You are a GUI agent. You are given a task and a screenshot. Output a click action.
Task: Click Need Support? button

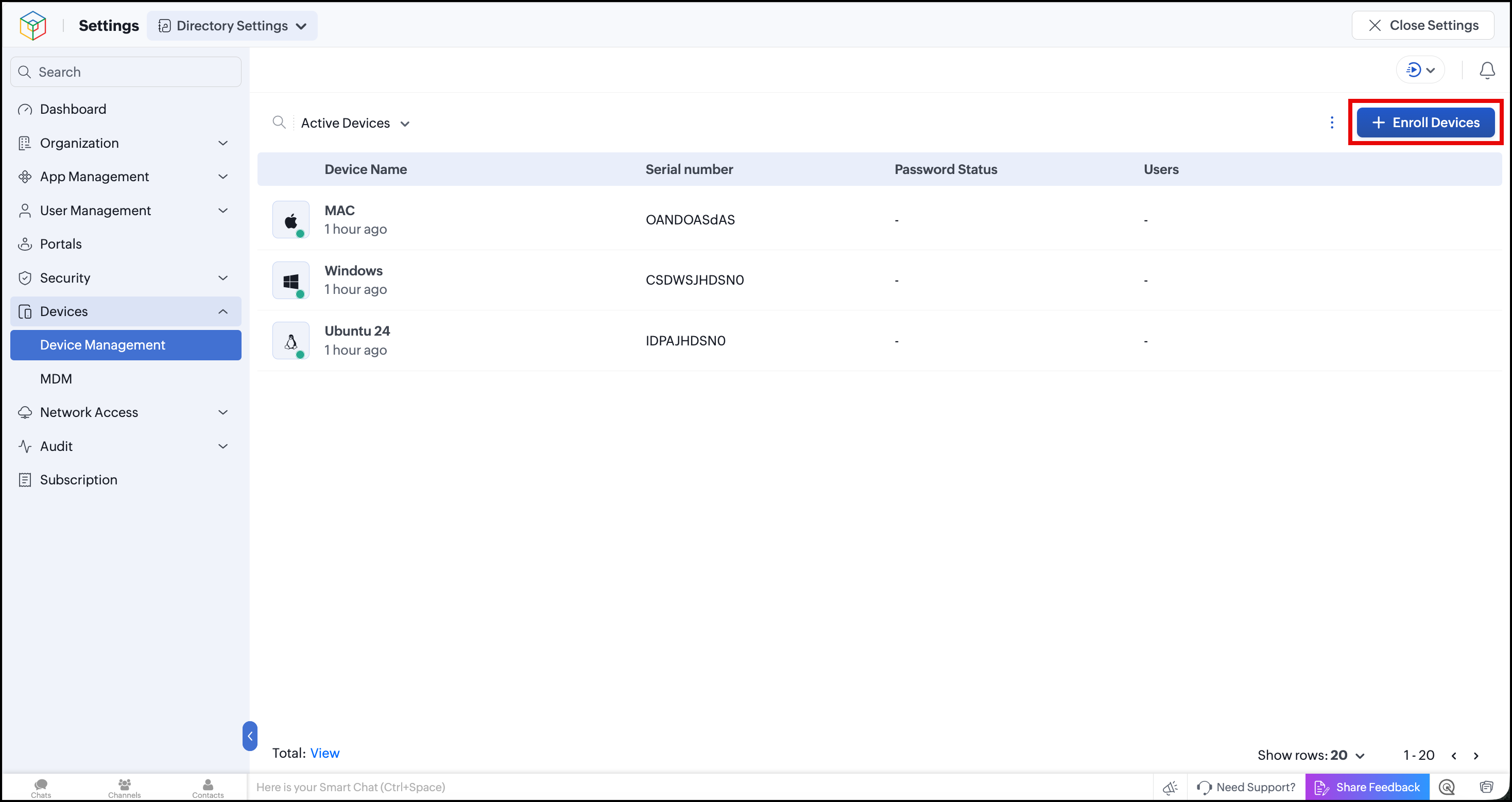1246,788
